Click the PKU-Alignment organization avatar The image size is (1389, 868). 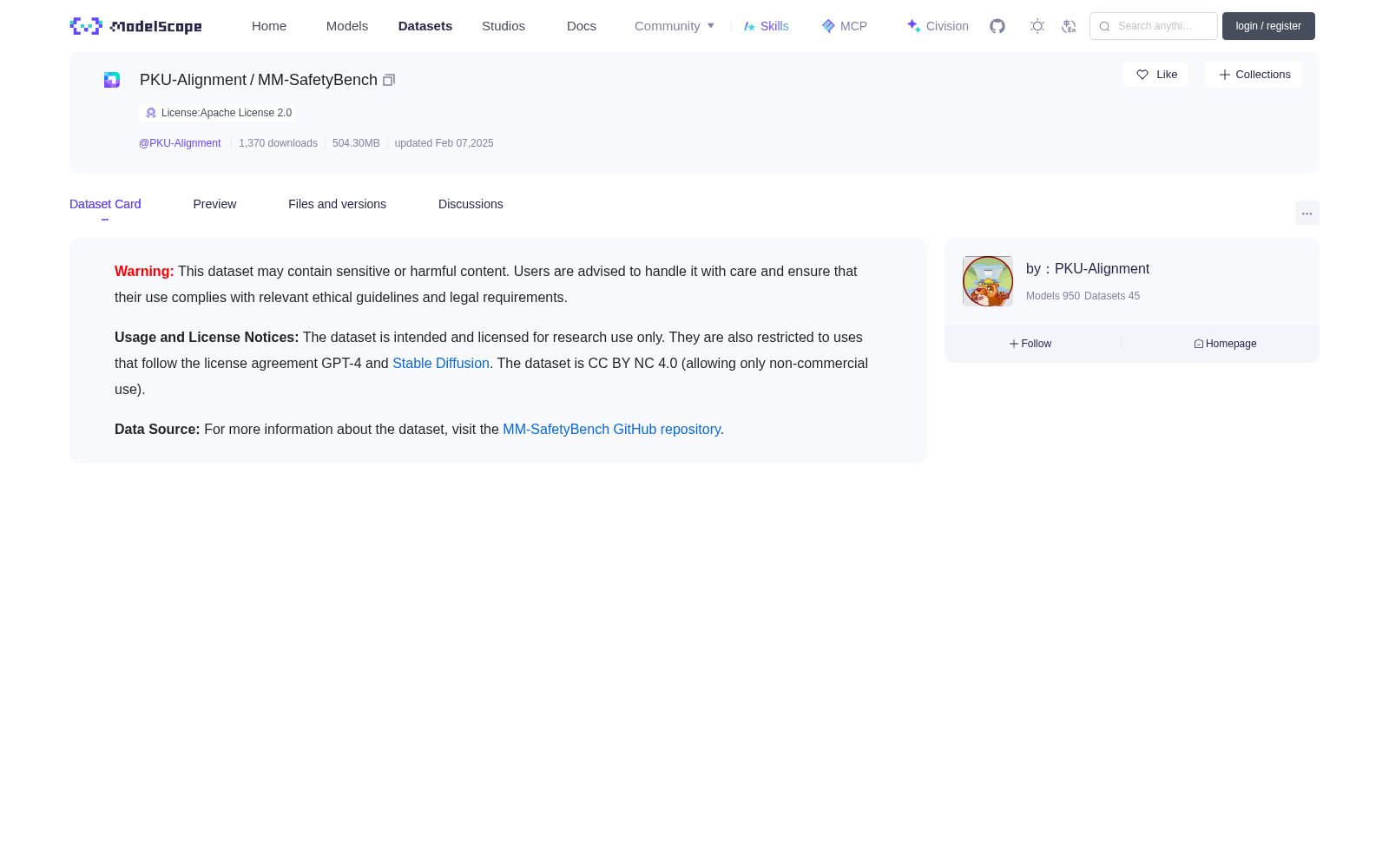click(x=988, y=281)
